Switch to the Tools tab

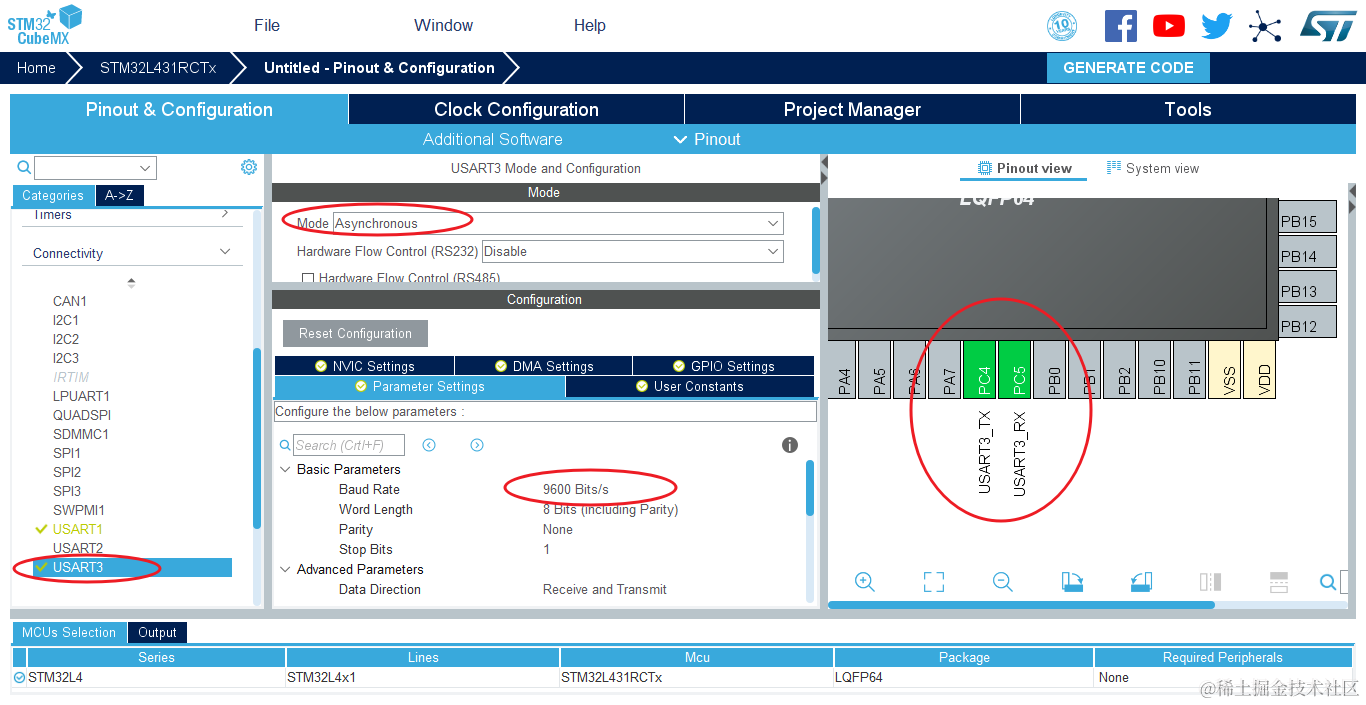[x=1188, y=109]
